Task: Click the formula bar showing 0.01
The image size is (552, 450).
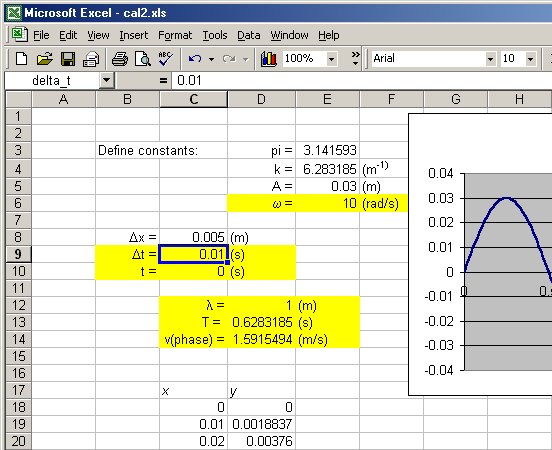Action: pyautogui.click(x=361, y=81)
